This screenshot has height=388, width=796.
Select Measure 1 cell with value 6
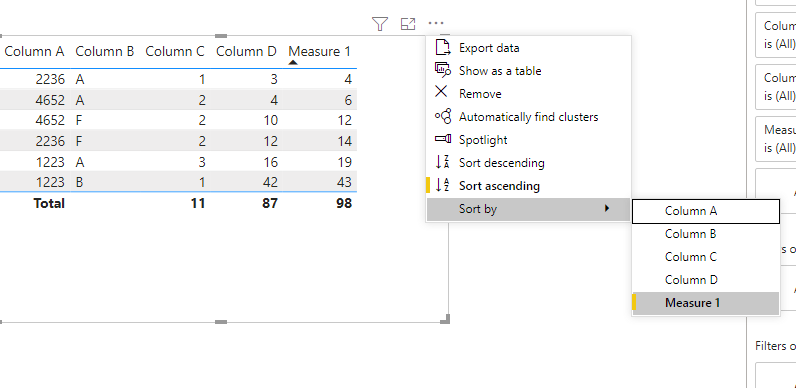click(348, 100)
